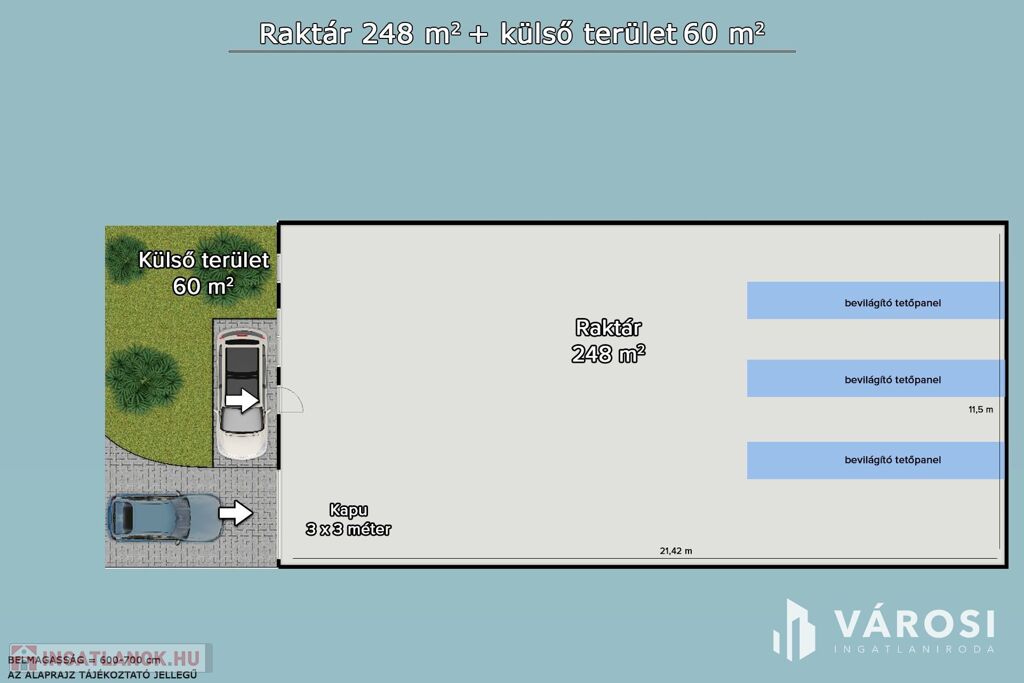Click the large palm plant on the grass
Image resolution: width=1024 pixels, height=683 pixels.
pos(143,376)
